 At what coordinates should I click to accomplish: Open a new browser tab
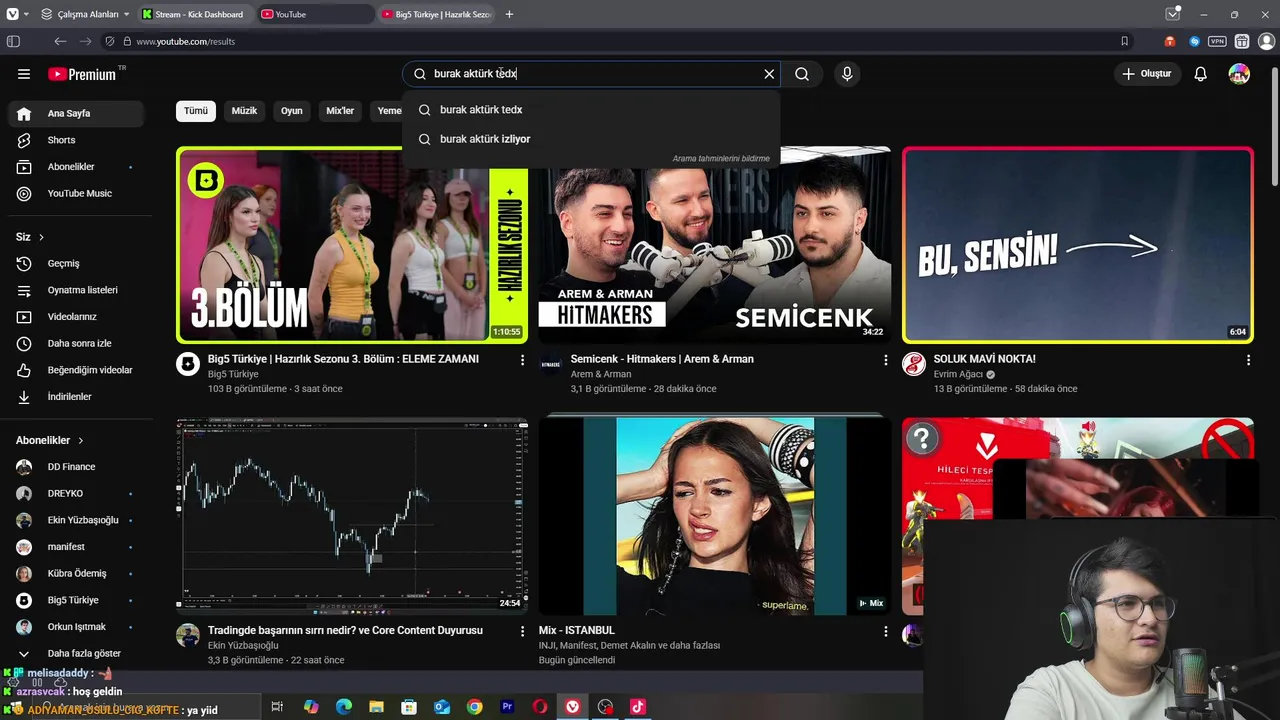click(x=509, y=14)
